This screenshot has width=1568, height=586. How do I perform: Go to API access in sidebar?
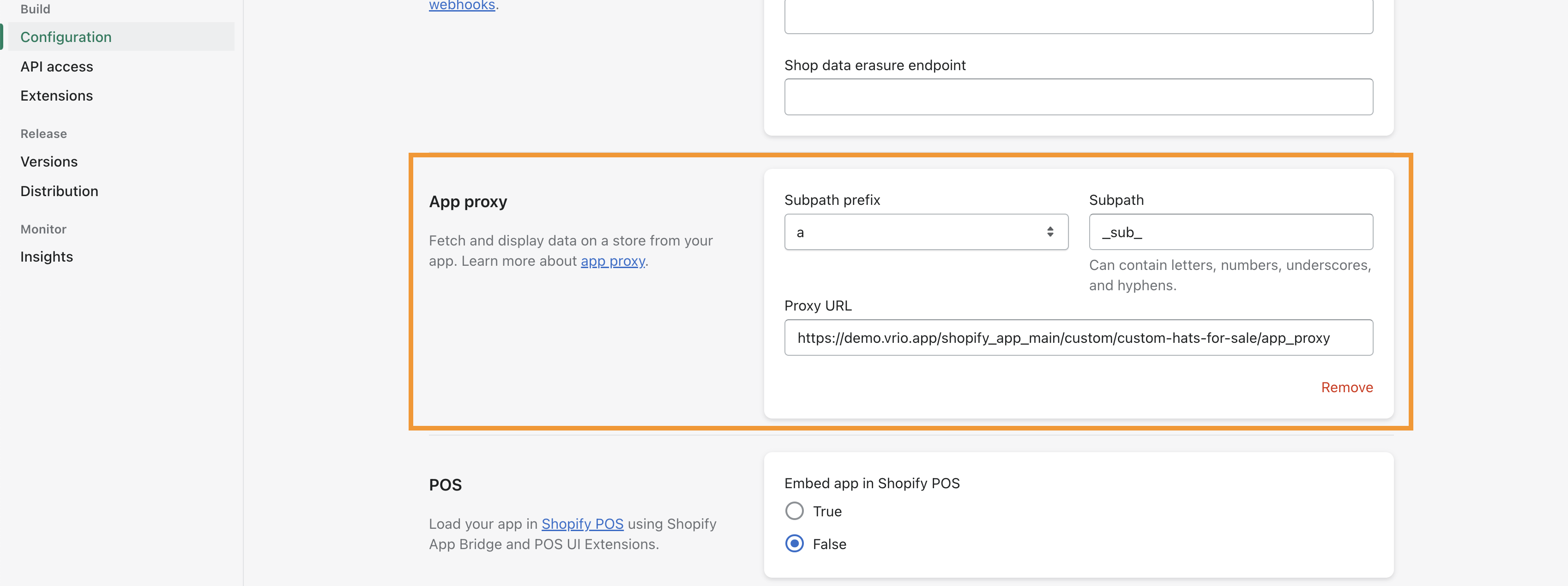point(57,66)
